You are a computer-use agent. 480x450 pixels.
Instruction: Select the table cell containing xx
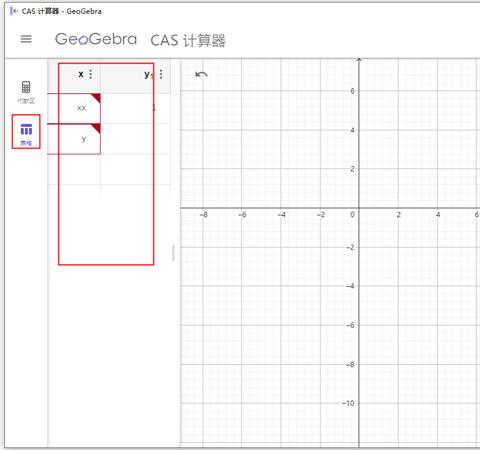pyautogui.click(x=74, y=108)
